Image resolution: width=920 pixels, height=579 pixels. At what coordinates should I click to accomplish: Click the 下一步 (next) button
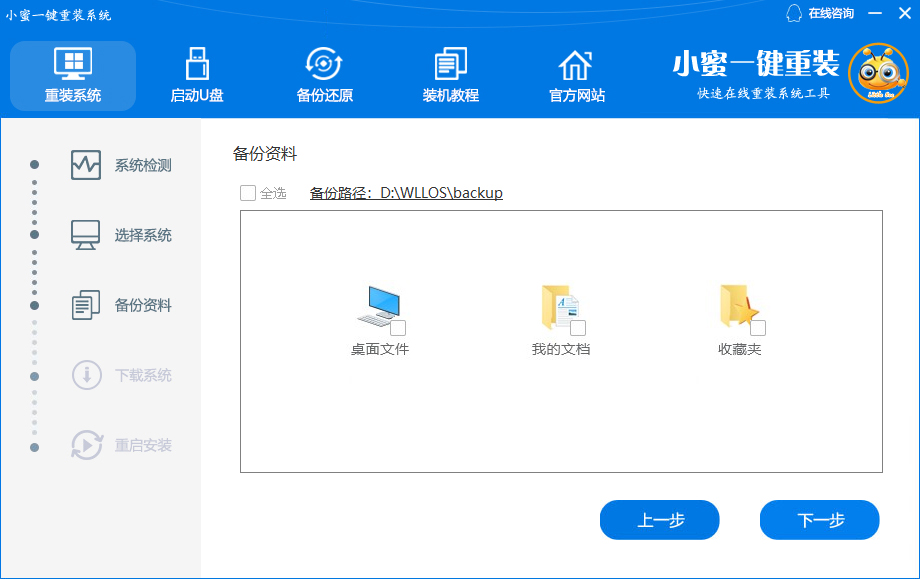(819, 520)
